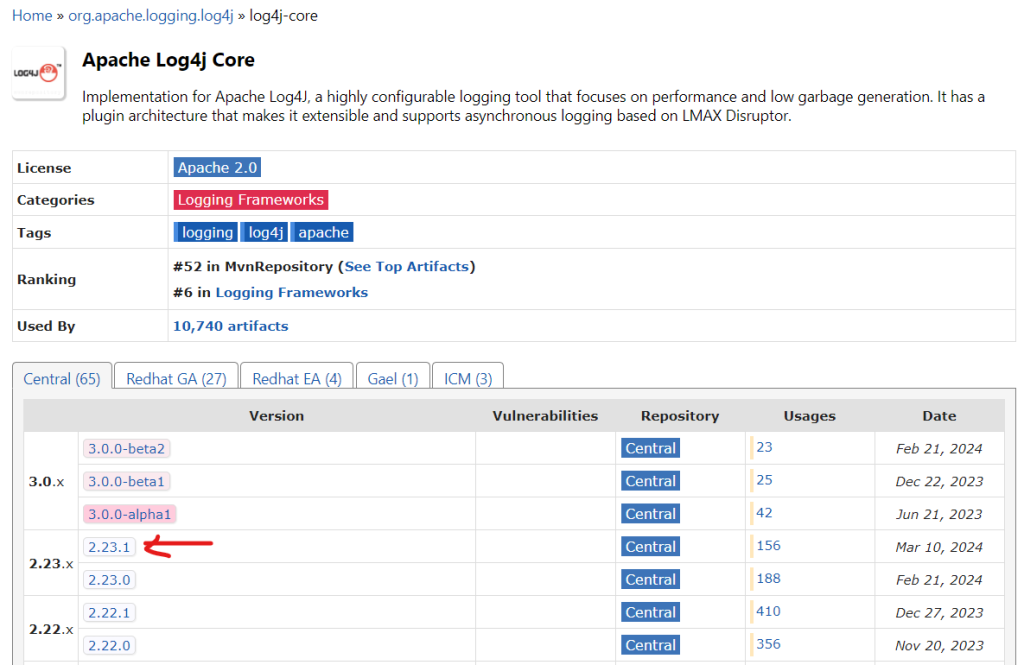Switch to the Redhat GA (27) tab
Viewport: 1024px width, 665px height.
[176, 379]
